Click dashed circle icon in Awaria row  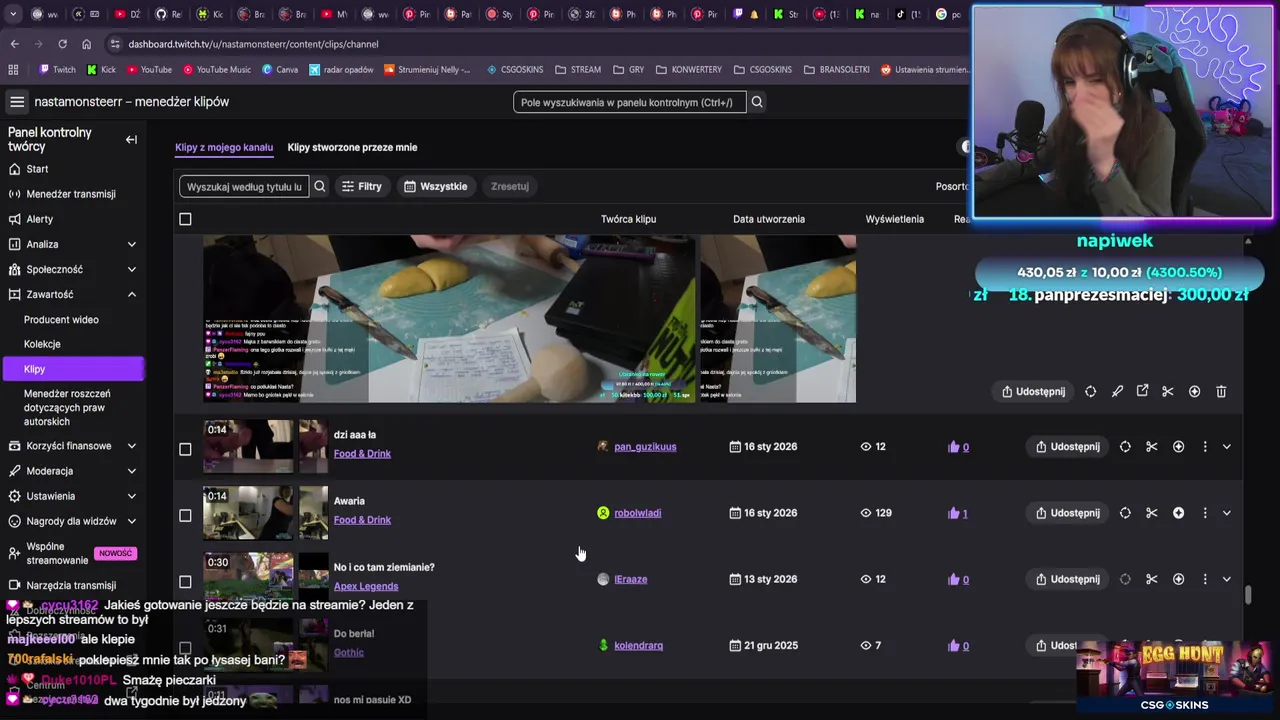tap(1125, 513)
